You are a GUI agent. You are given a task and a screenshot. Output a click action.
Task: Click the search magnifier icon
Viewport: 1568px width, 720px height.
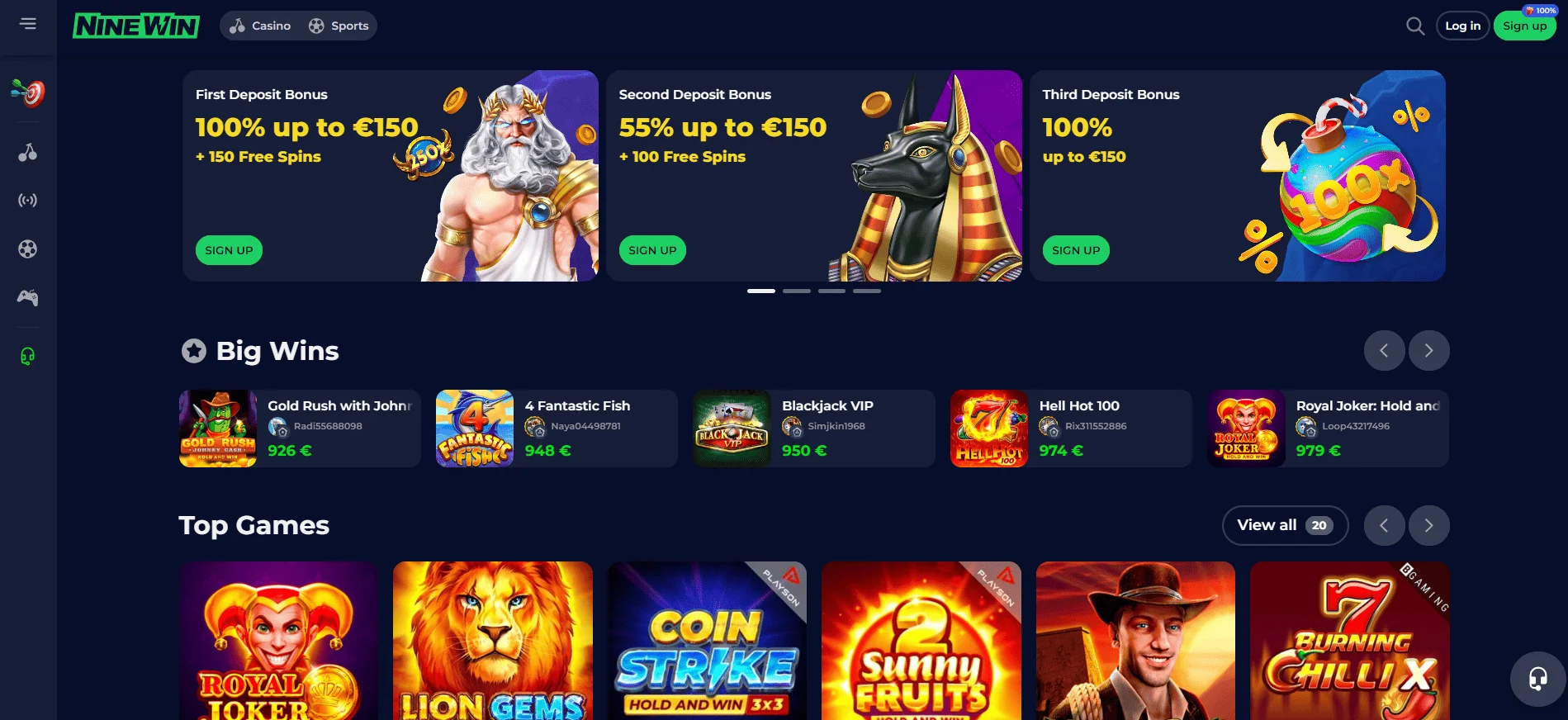[1415, 26]
